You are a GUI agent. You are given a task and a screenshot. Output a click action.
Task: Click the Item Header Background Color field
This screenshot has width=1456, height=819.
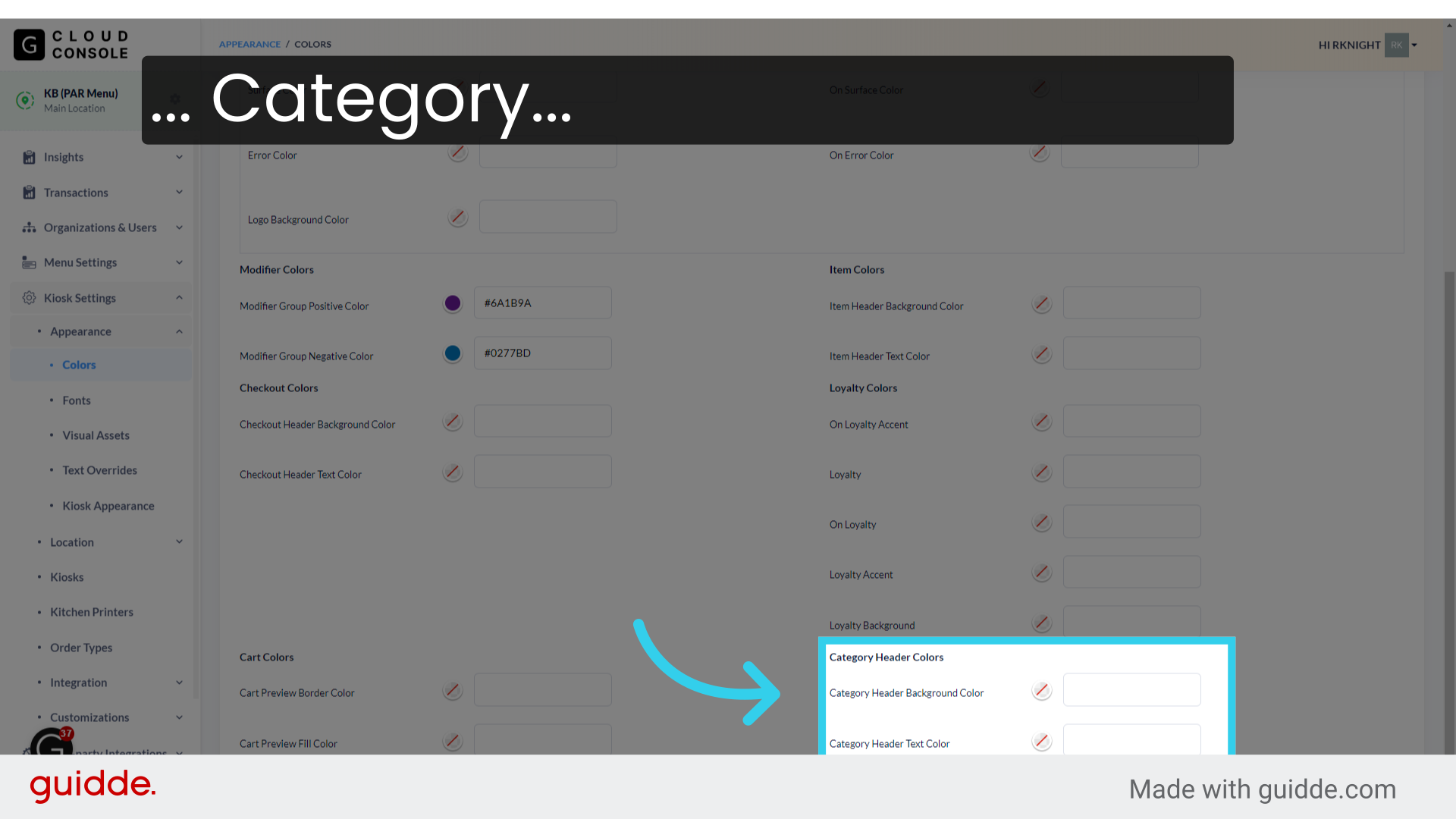[1132, 303]
